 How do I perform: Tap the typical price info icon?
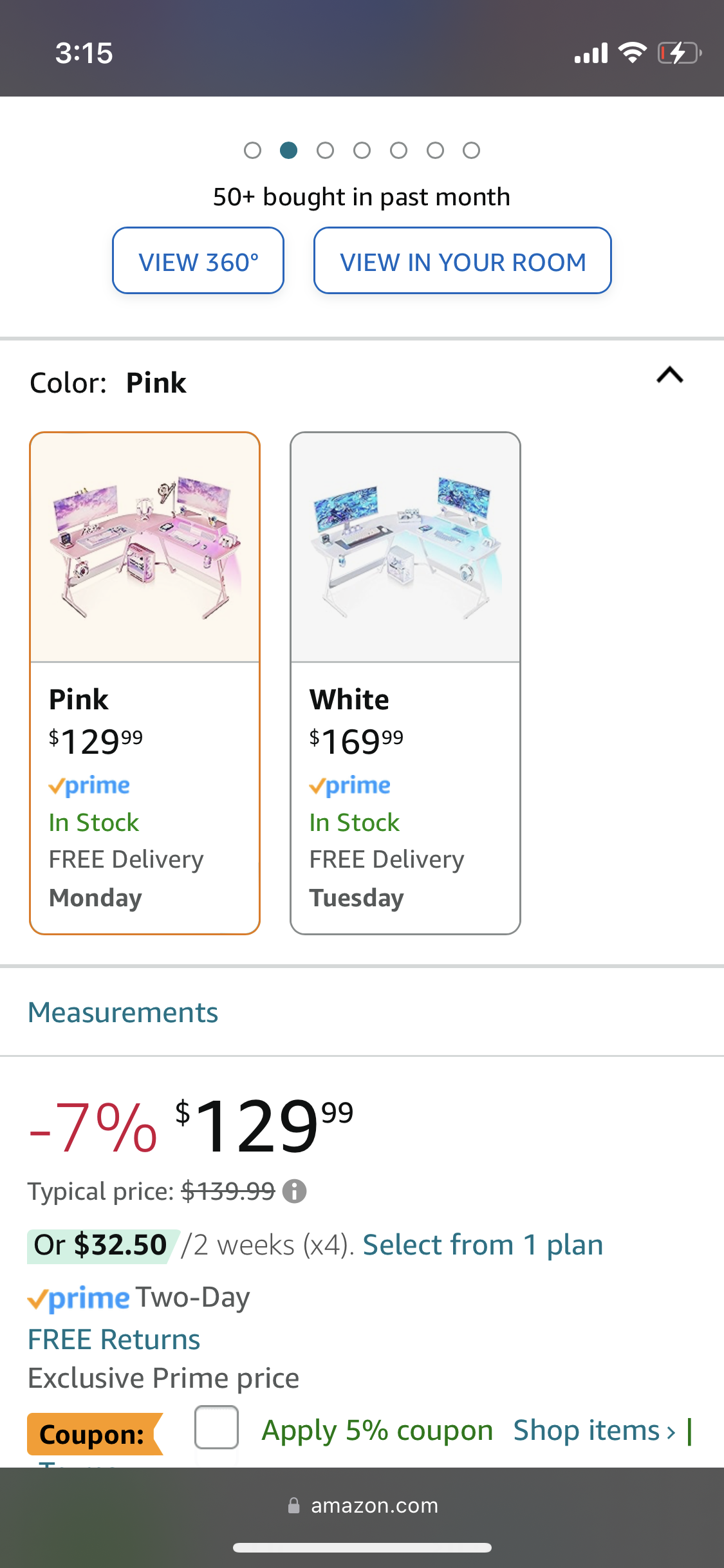(x=294, y=1191)
